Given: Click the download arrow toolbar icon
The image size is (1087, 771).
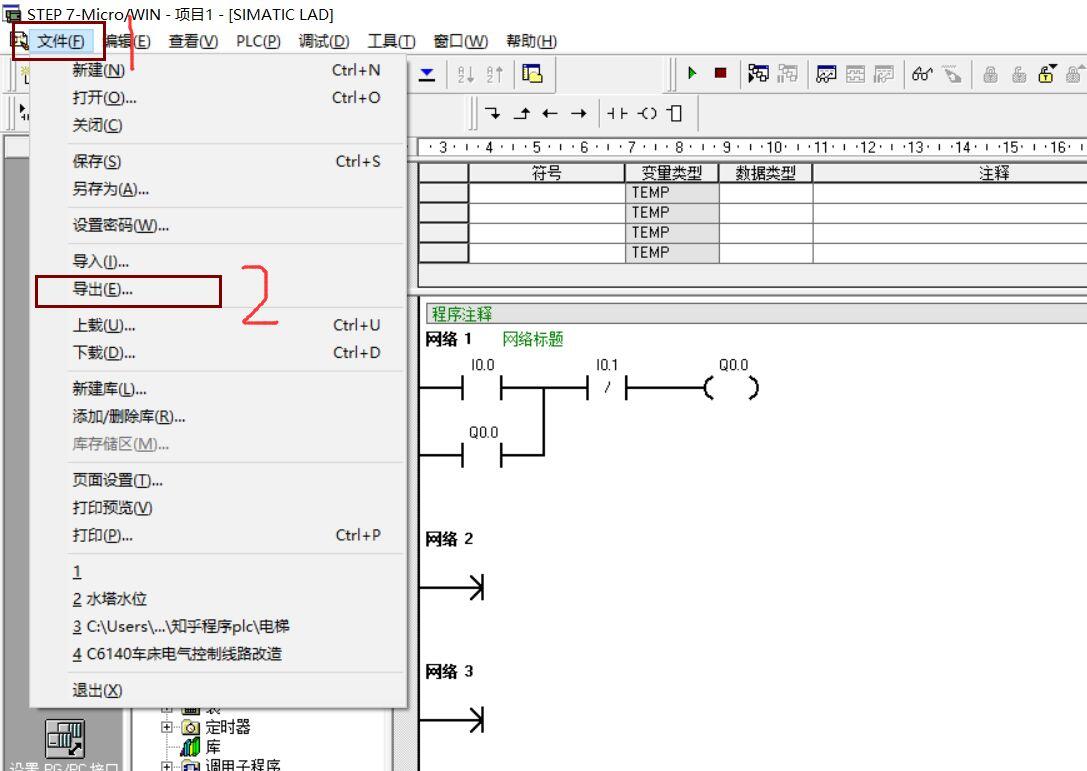Looking at the screenshot, I should coord(427,73).
